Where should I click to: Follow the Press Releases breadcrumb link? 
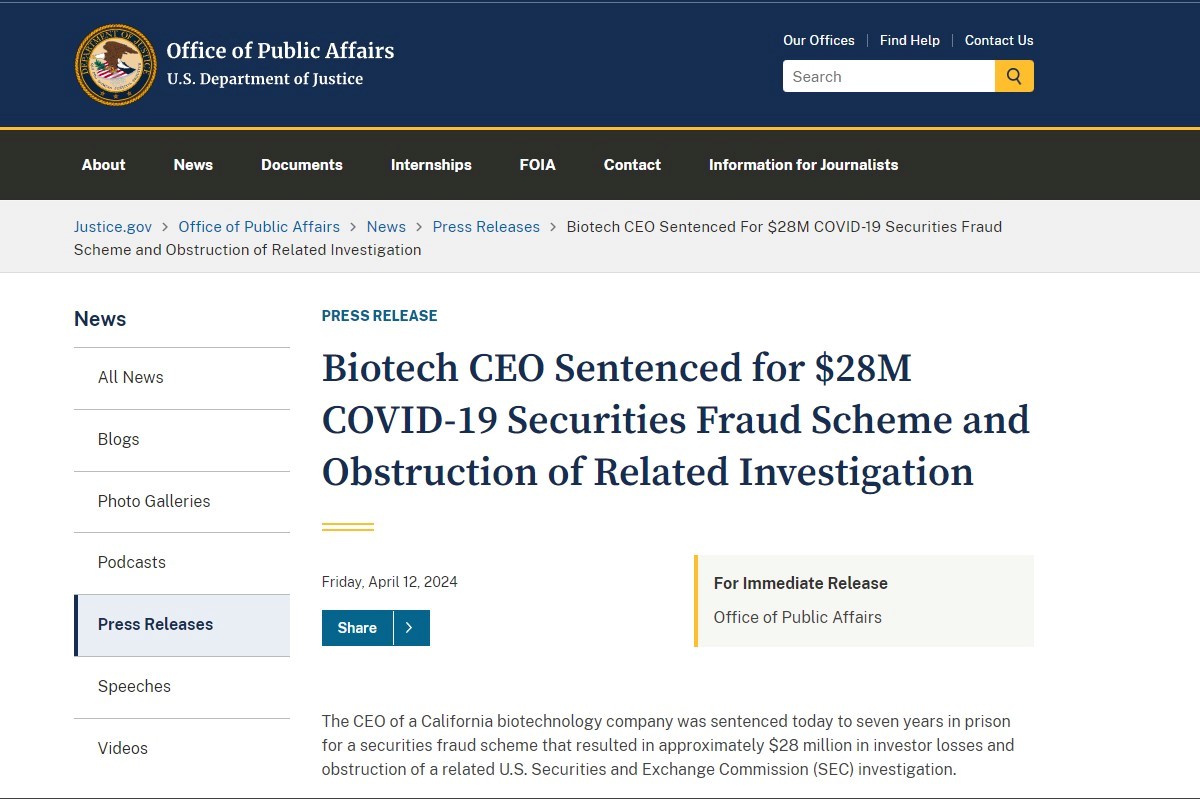(486, 227)
